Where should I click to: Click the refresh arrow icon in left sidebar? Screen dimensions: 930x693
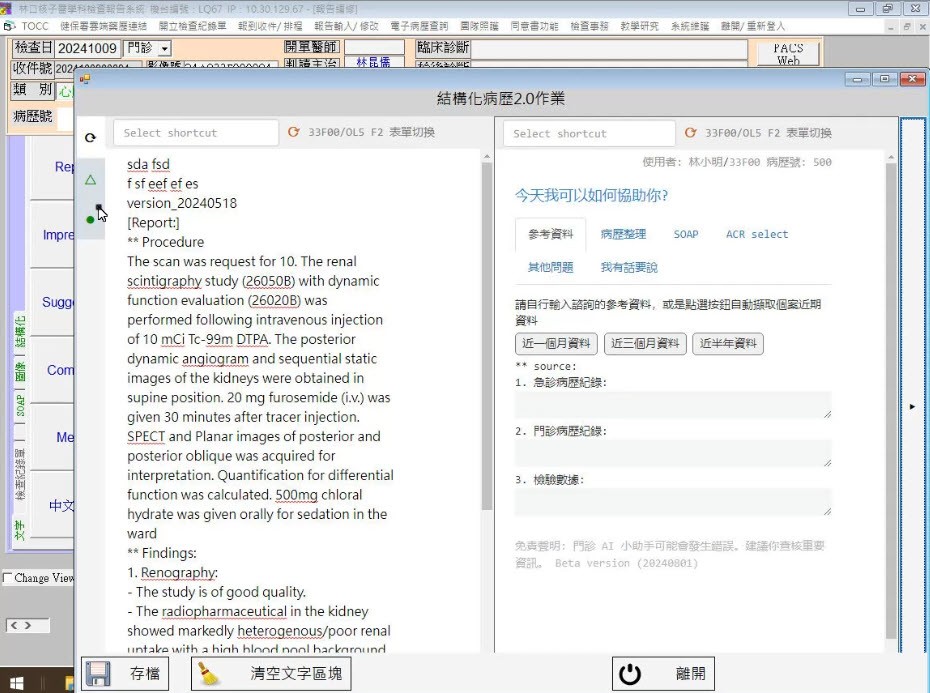90,138
